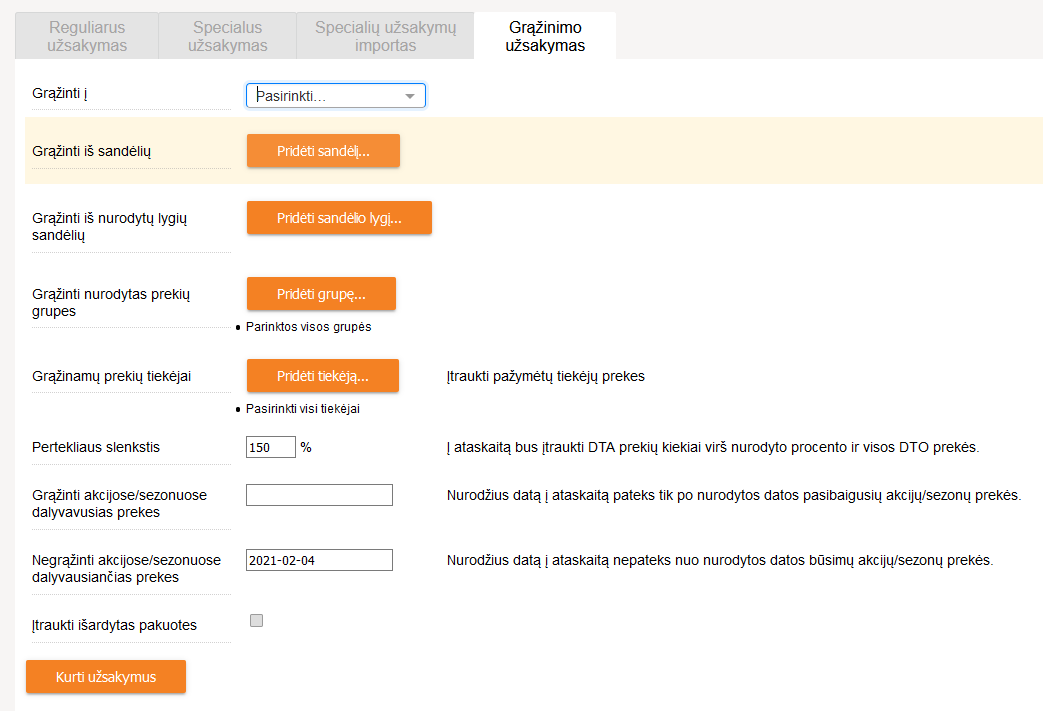Viewport: 1043px width, 711px height.
Task: Click Pridėti sandėlio lygį... button
Action: pyautogui.click(x=339, y=218)
